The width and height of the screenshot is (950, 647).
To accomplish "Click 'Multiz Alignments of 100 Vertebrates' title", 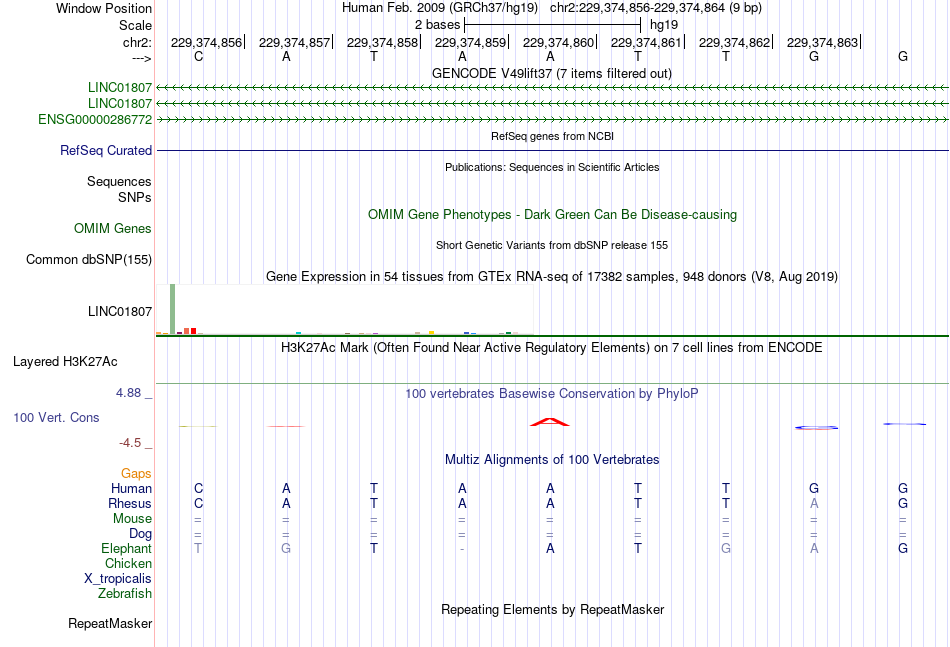I will pos(552,460).
